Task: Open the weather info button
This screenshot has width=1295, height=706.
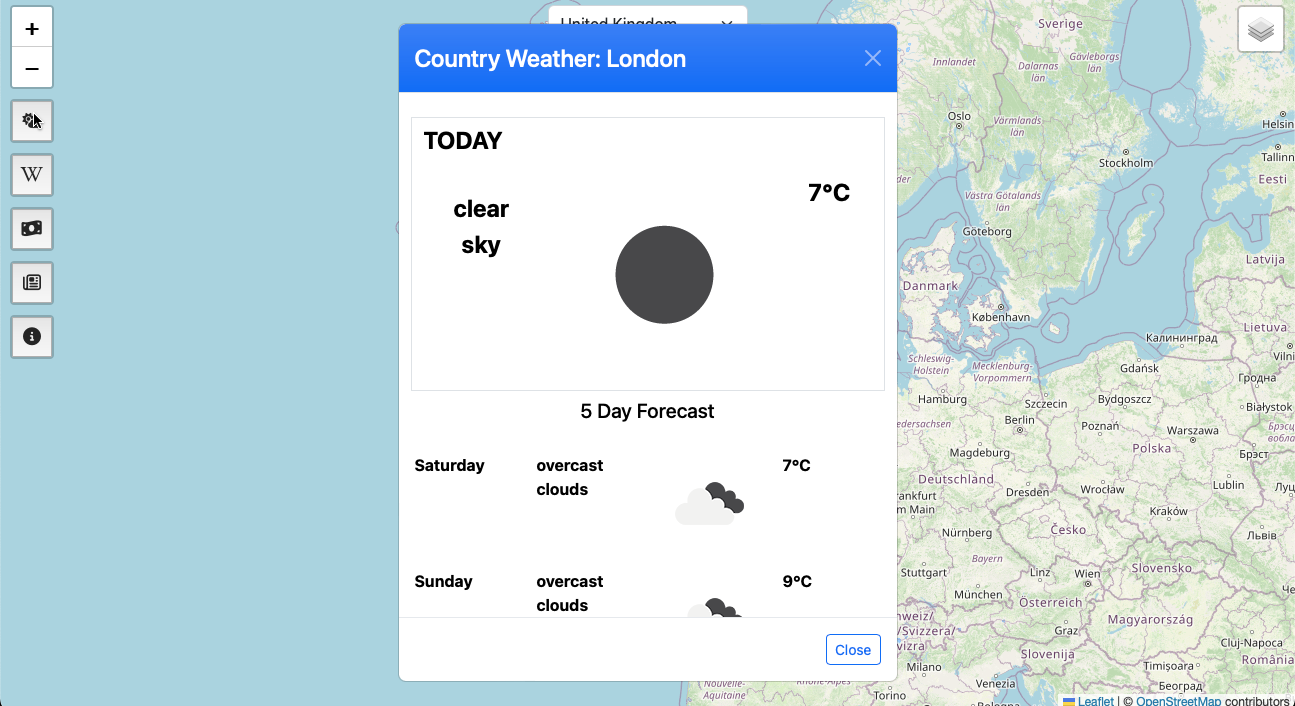Action: tap(32, 121)
